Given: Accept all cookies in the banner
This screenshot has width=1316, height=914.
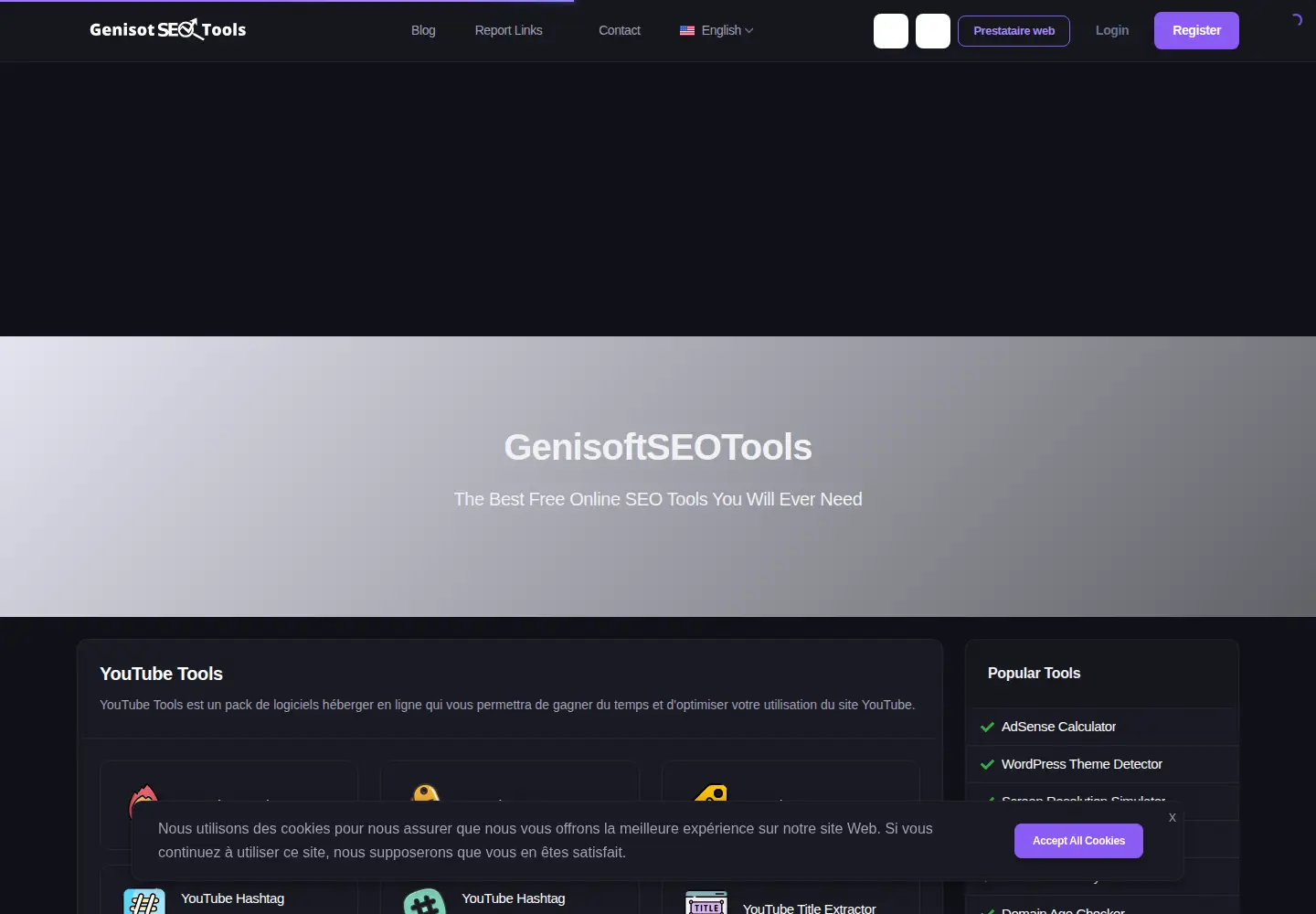Looking at the screenshot, I should (1078, 841).
